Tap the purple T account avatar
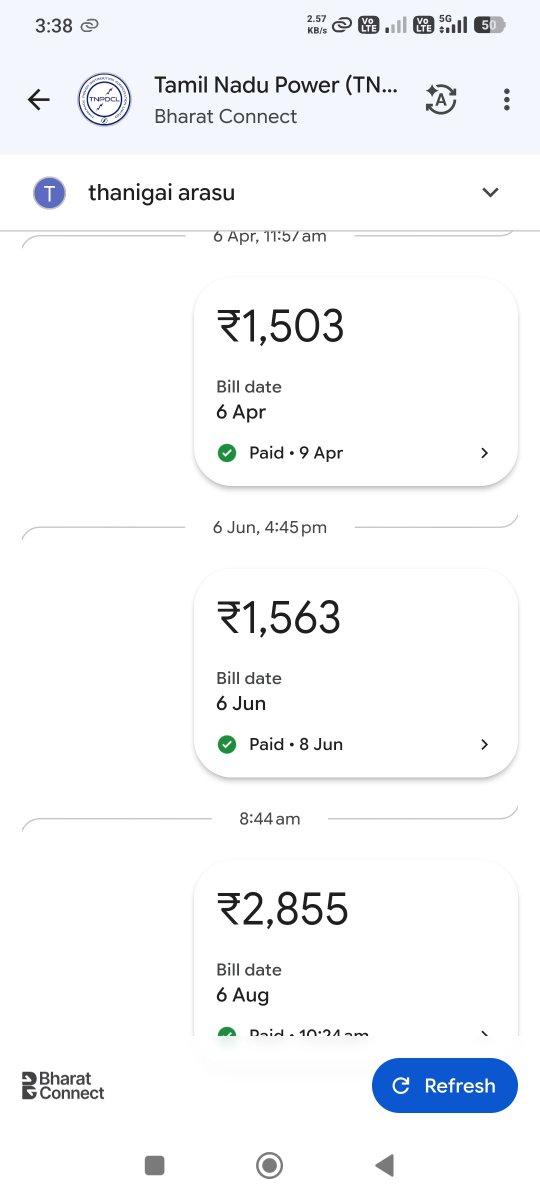540x1200 pixels. tap(50, 192)
